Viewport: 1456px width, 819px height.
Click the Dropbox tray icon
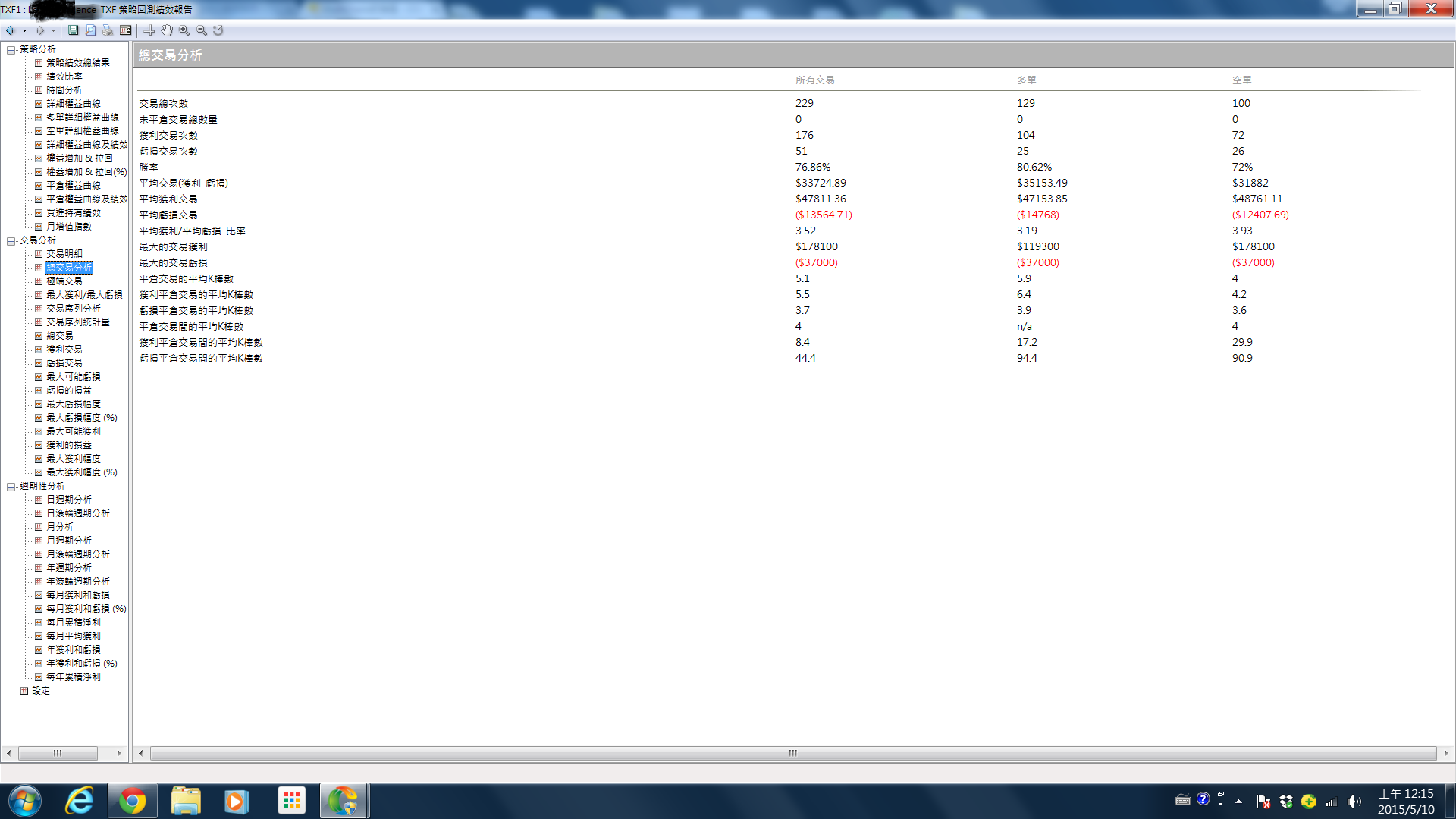pos(1286,802)
